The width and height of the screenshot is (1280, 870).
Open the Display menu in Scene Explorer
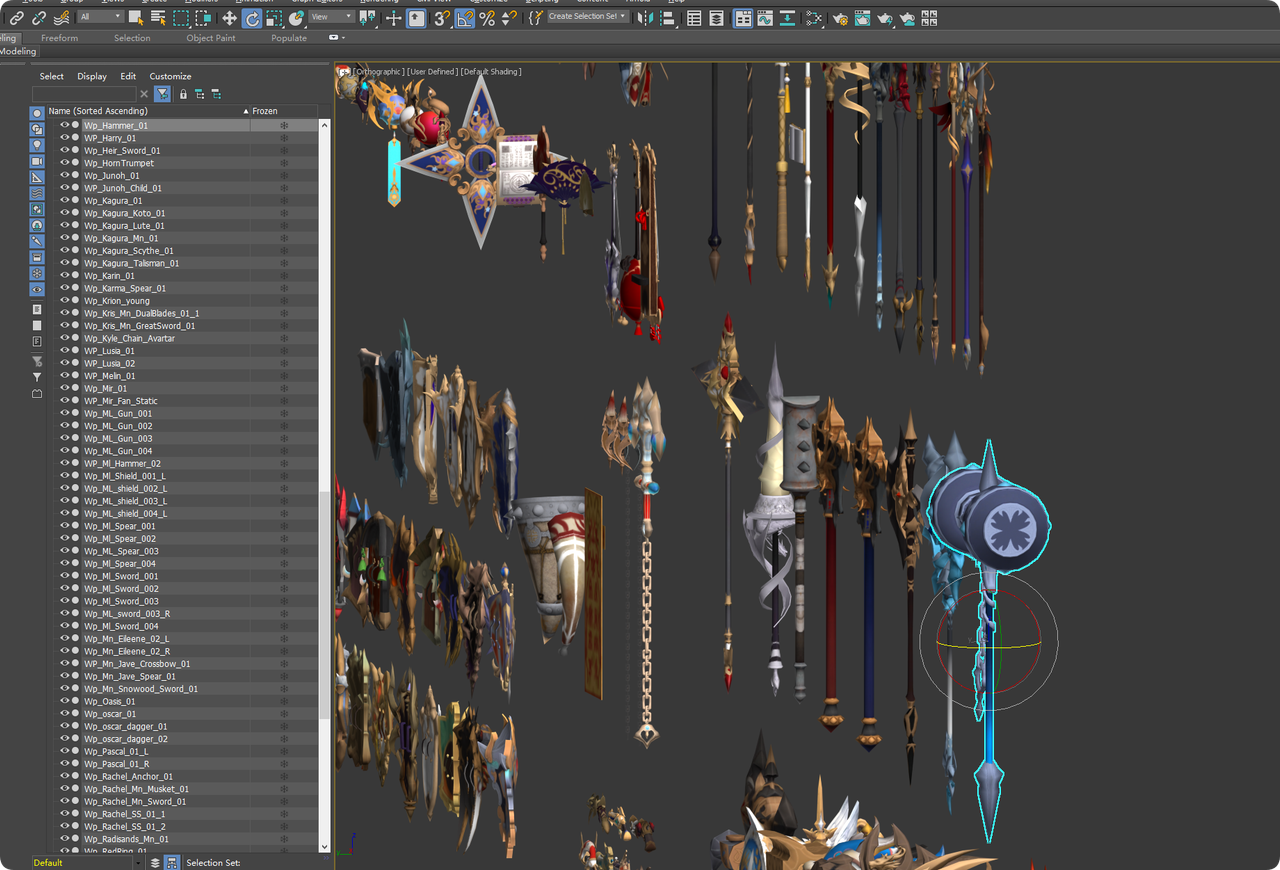(92, 76)
